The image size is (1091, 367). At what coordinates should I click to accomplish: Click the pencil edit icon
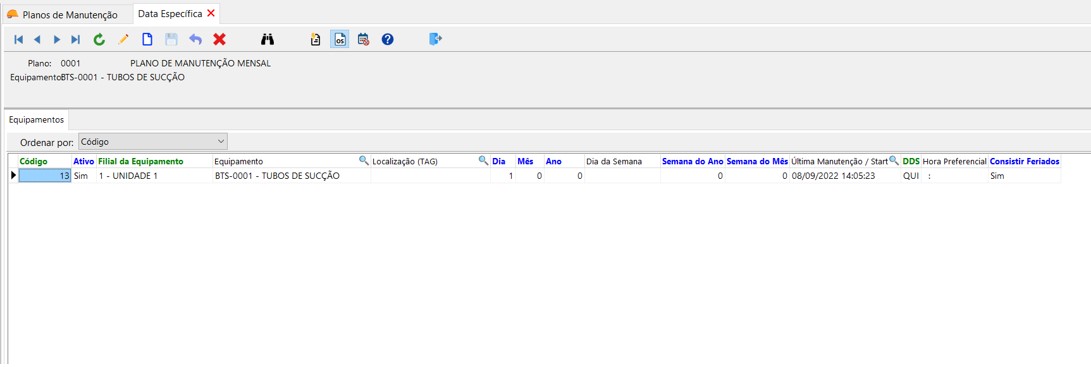(x=123, y=40)
